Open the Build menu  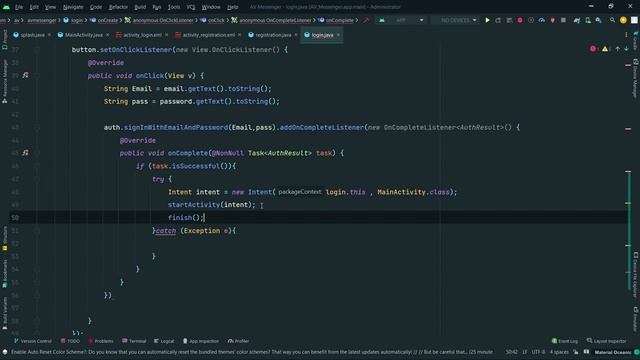[140, 7]
